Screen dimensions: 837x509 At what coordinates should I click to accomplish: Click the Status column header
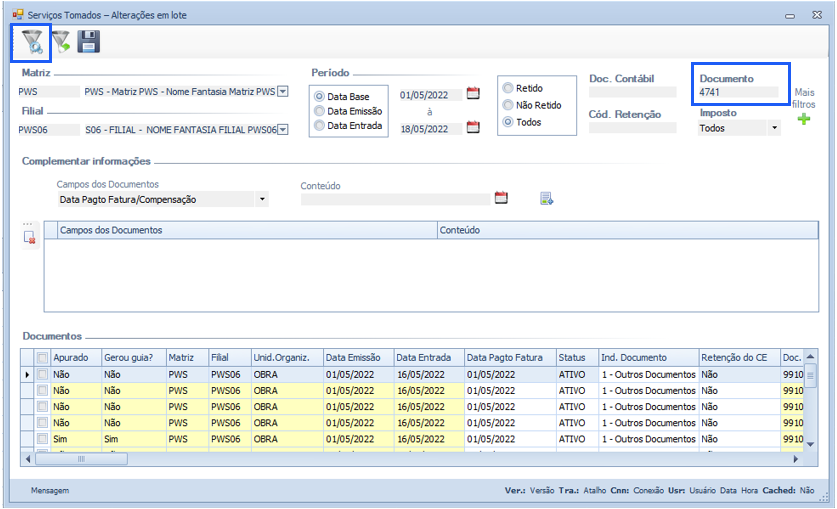575,357
